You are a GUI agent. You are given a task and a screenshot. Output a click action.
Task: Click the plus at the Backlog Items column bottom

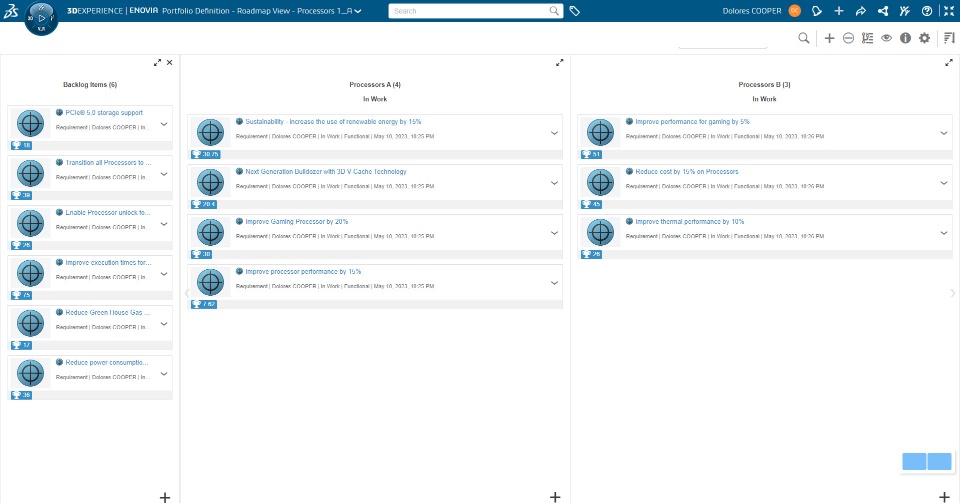[x=165, y=497]
